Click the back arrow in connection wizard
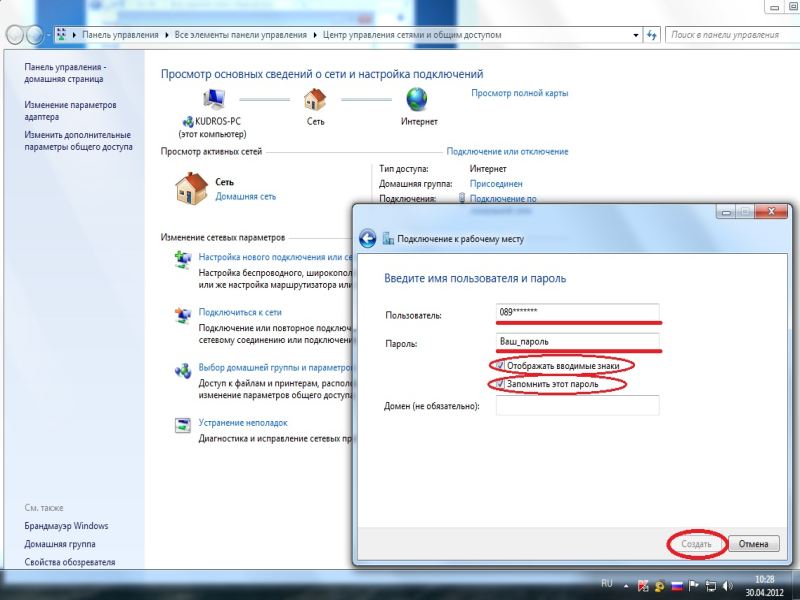The height and width of the screenshot is (600, 800). [367, 238]
